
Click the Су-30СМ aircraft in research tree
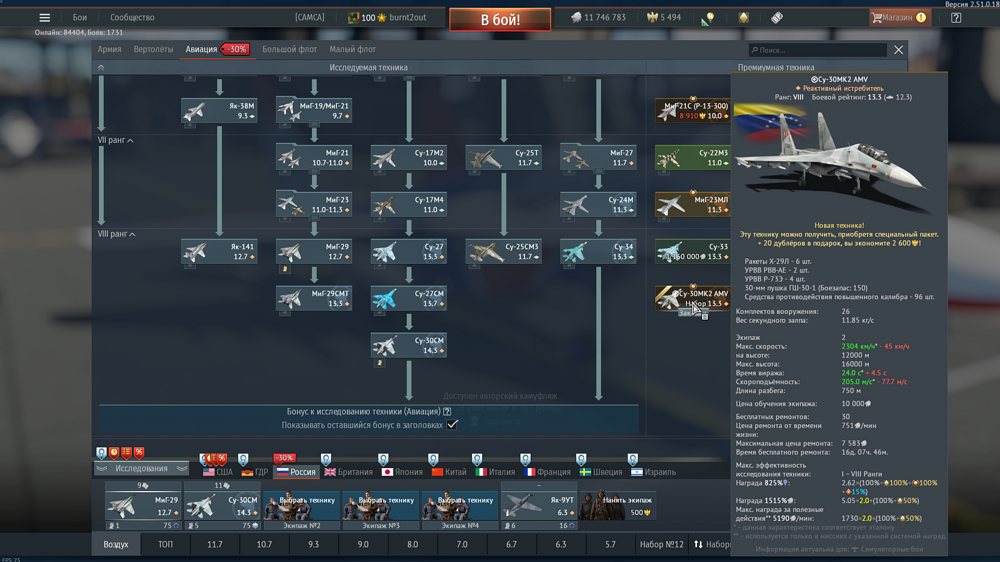[409, 346]
